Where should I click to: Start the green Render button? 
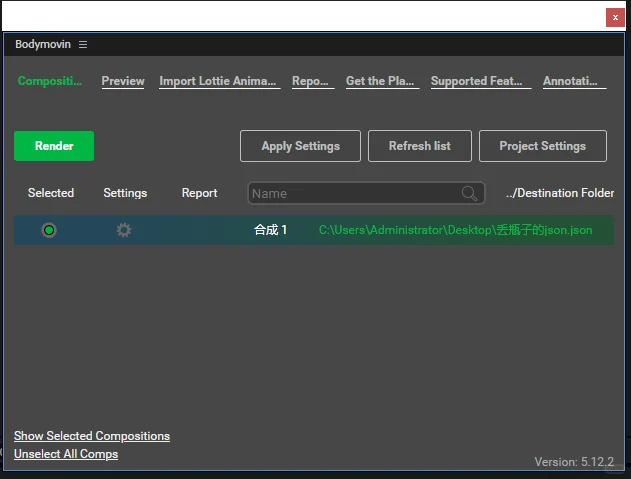[54, 146]
